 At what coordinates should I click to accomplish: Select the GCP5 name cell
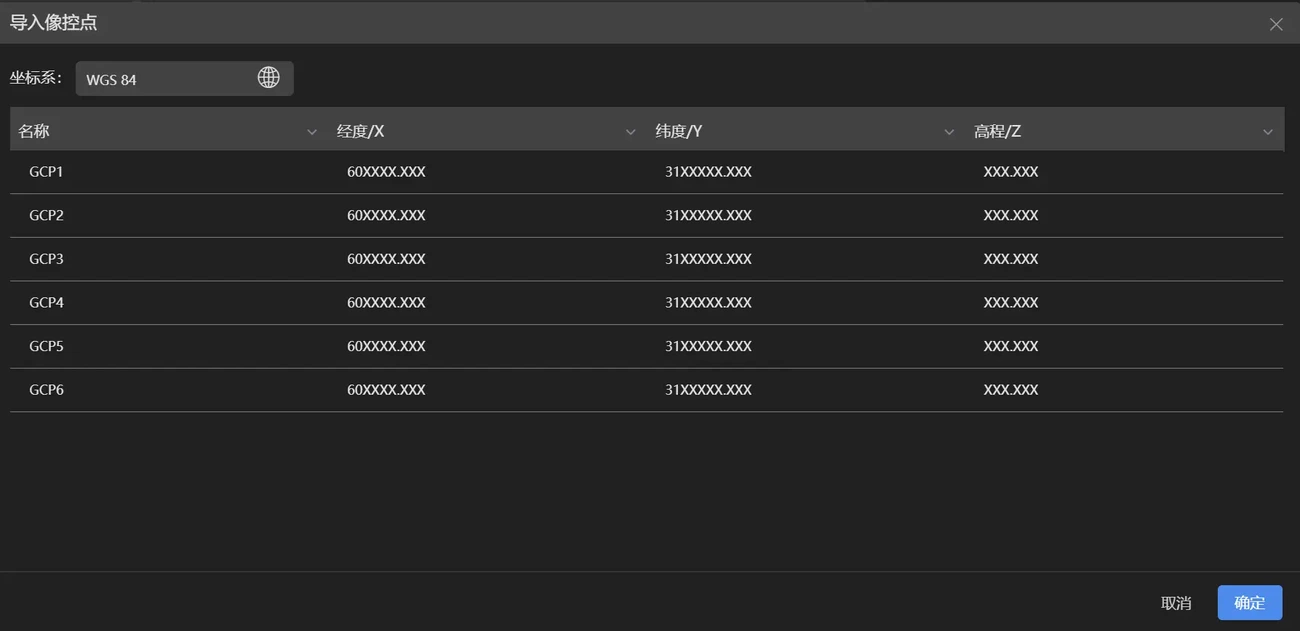coord(47,346)
